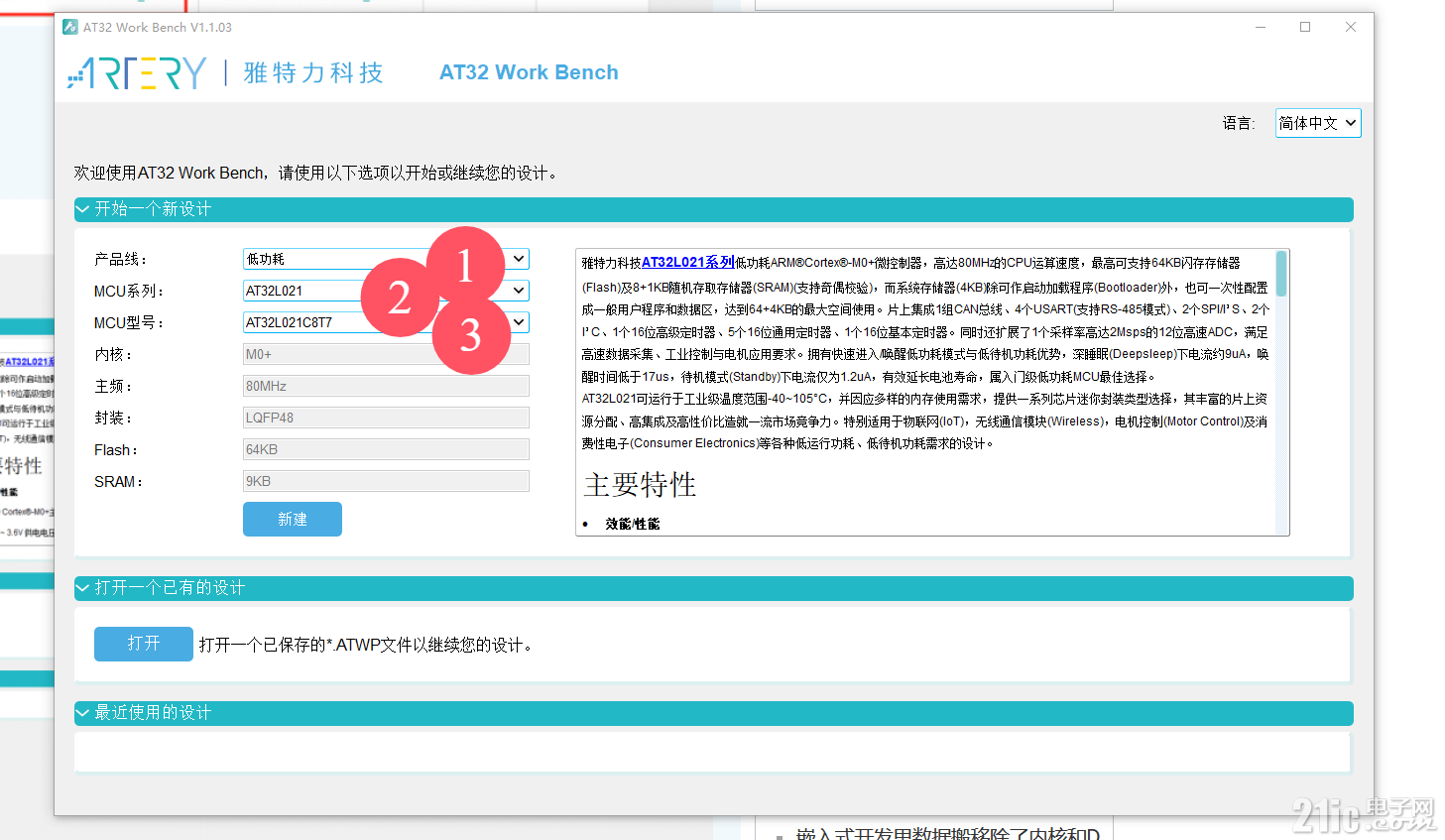Click the 雅特力科技 brand text
The height and width of the screenshot is (840, 1445).
pyautogui.click(x=313, y=72)
